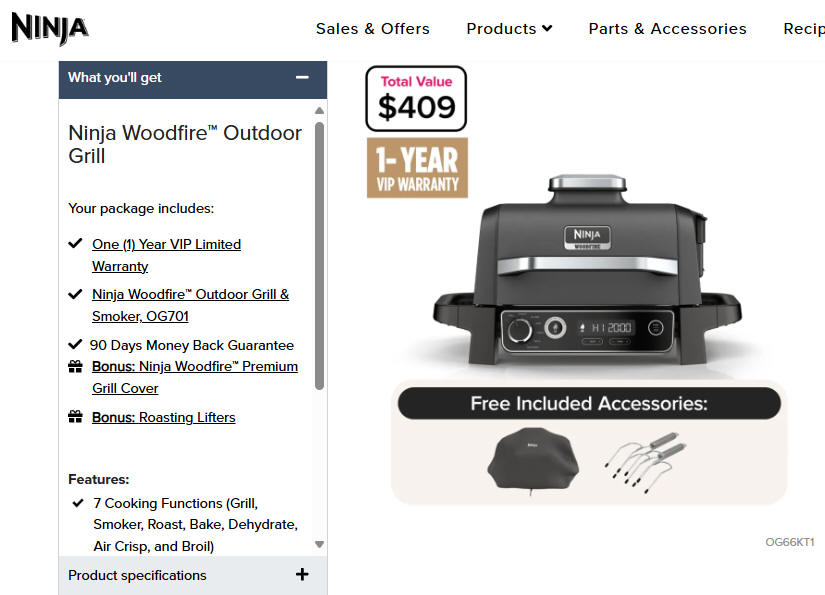Click the Total Value $409 badge

pos(416,98)
